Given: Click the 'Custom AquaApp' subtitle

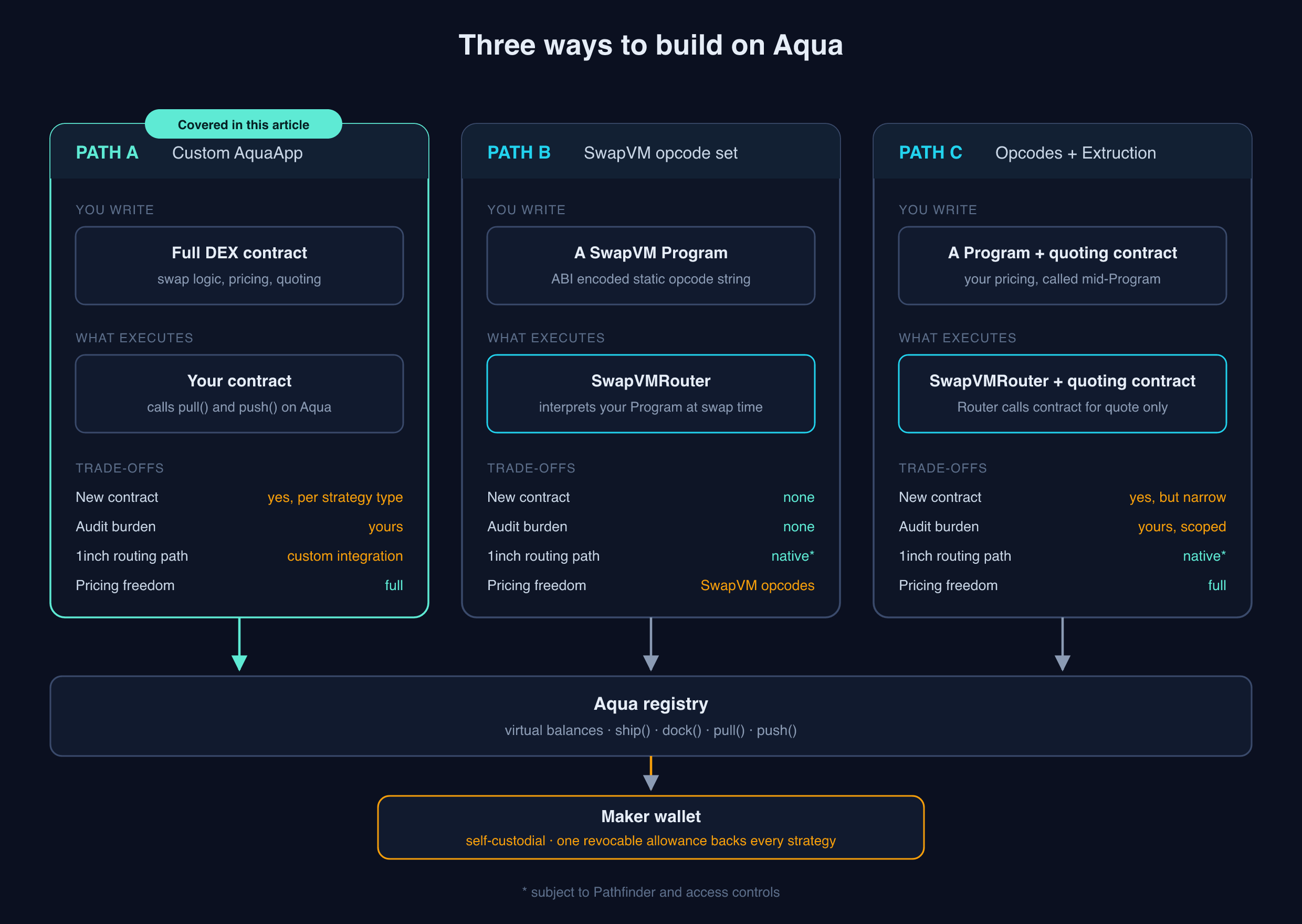Looking at the screenshot, I should (x=237, y=153).
